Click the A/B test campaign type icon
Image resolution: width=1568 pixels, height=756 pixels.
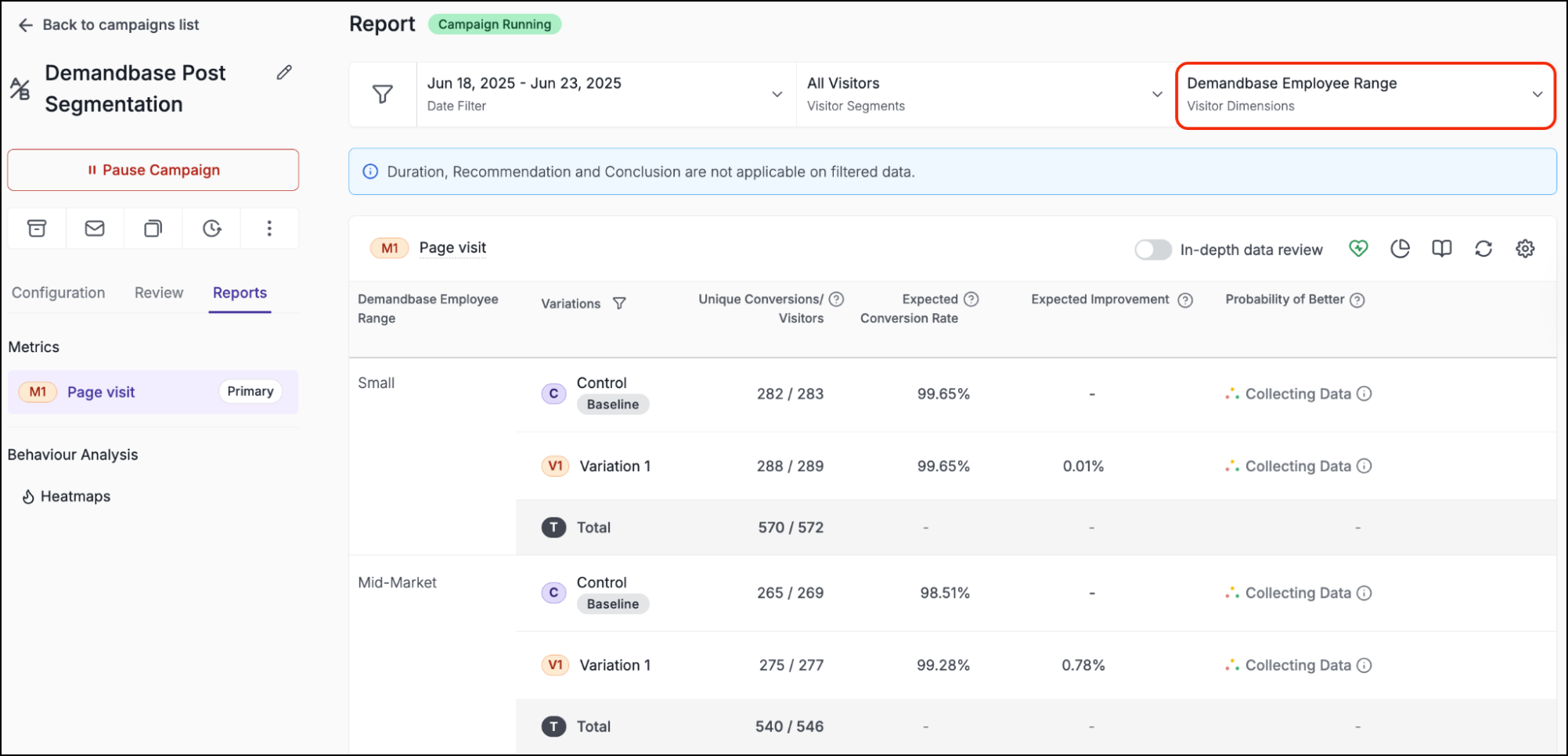(x=20, y=89)
